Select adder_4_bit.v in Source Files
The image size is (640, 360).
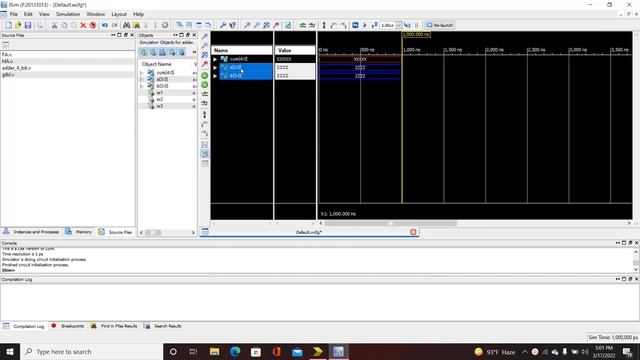[16, 68]
